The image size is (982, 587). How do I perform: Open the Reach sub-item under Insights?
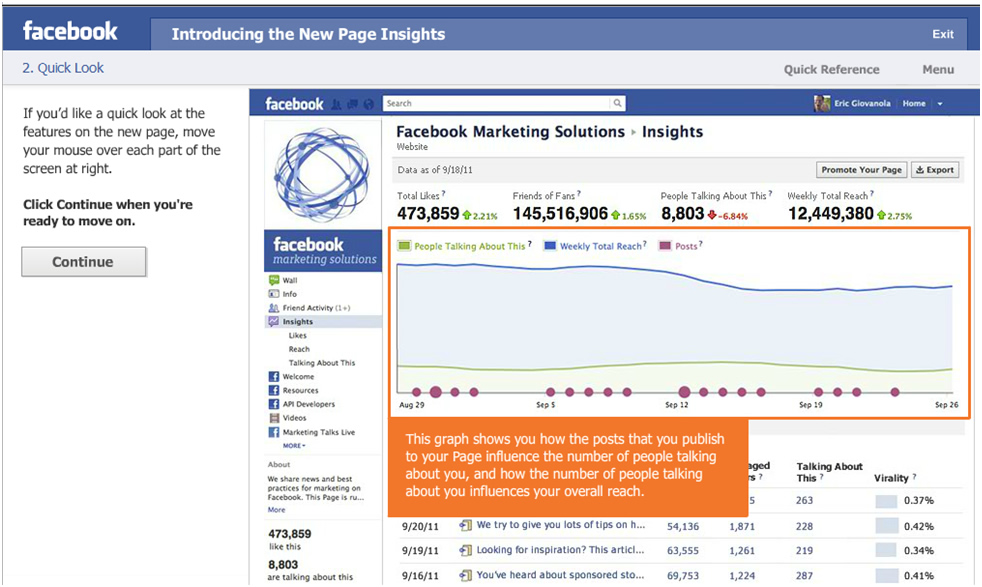coord(299,349)
